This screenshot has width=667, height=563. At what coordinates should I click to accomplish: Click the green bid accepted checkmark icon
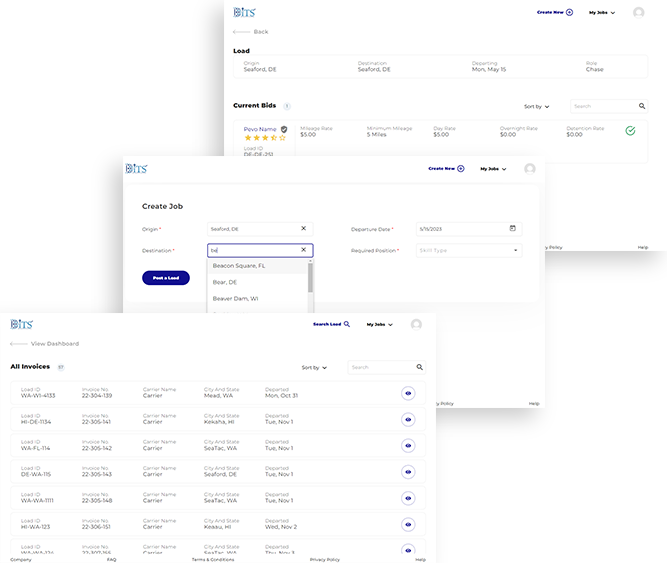[630, 131]
